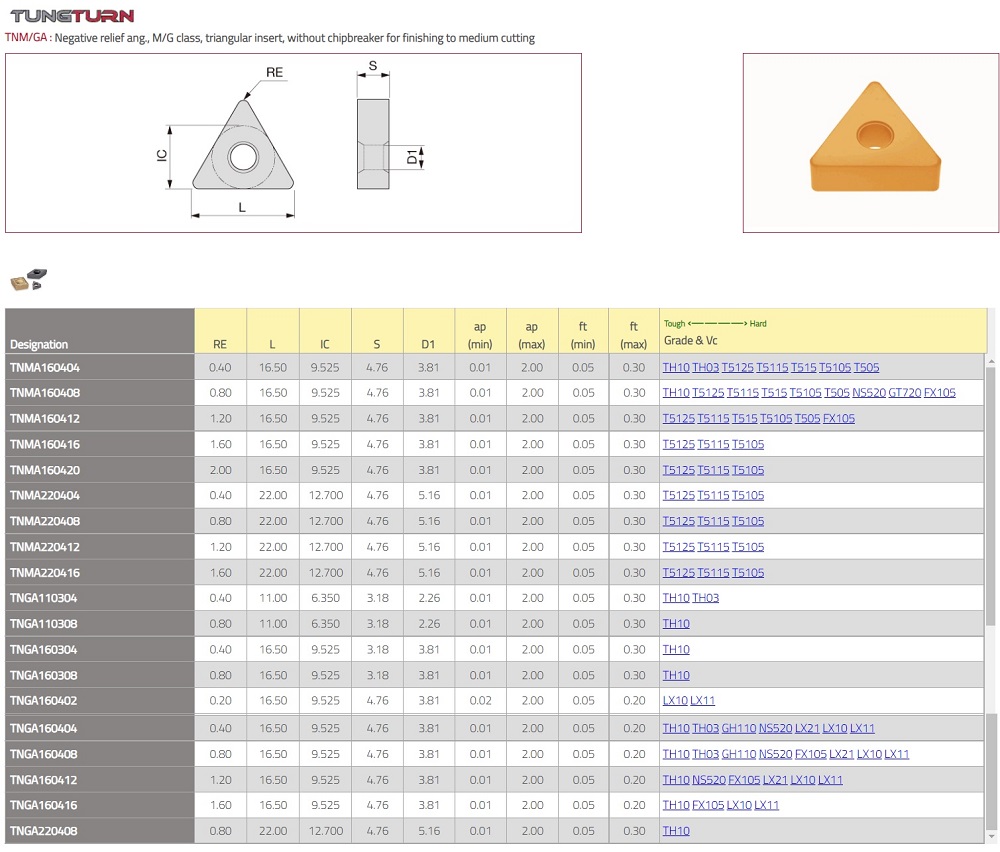Select the TNMA160404 designation cell

[99, 367]
